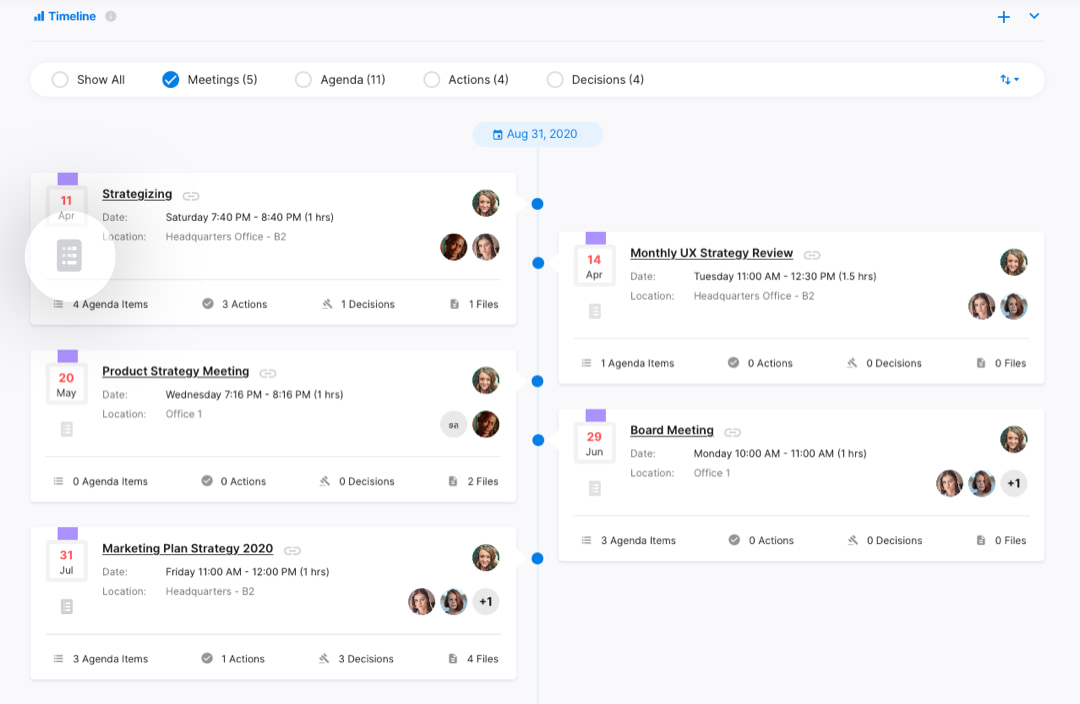Click the minutes document icon on Board Meeting card
Viewport: 1080px width, 704px height.
coord(595,488)
